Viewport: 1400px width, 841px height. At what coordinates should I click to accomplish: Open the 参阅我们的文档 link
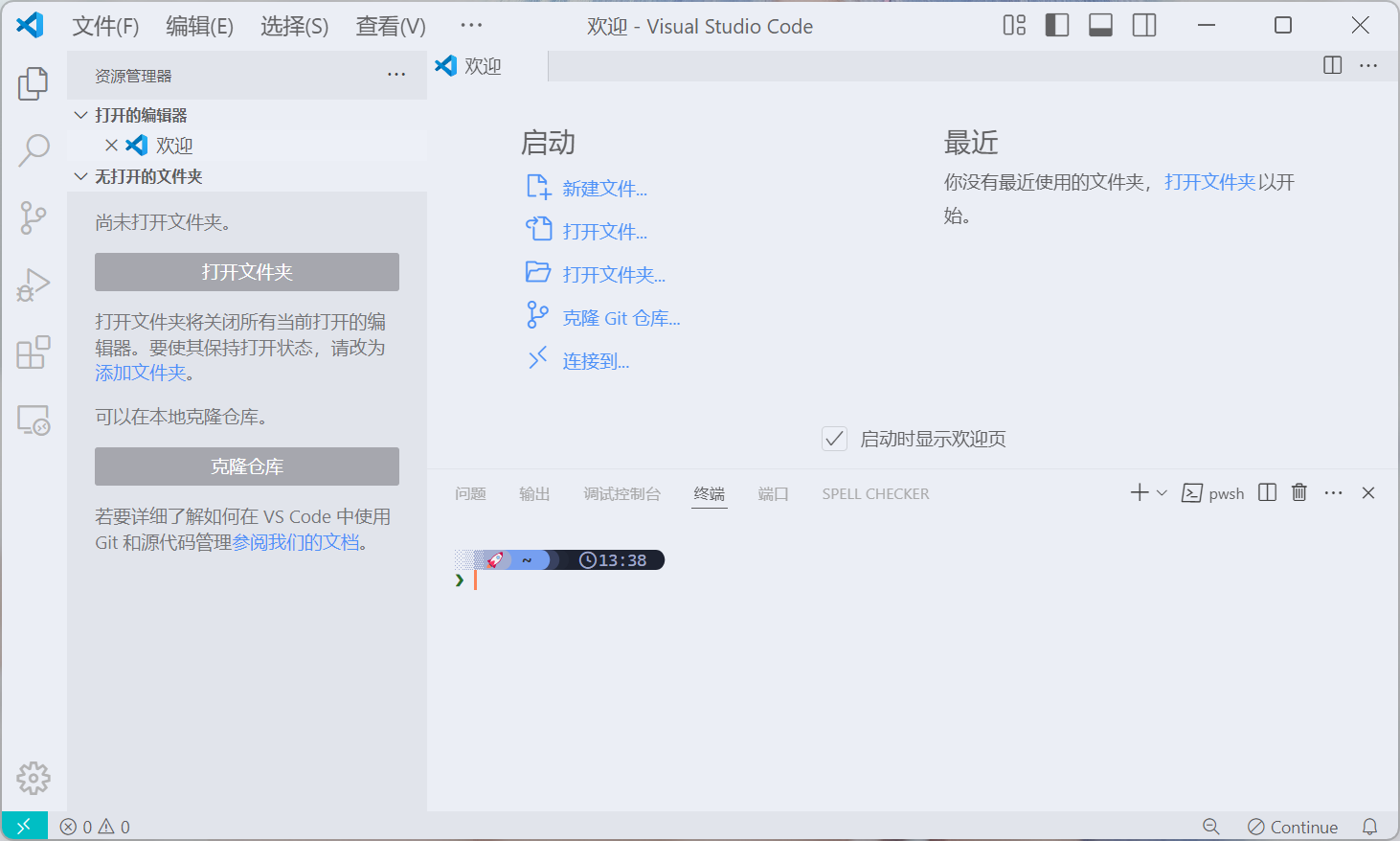click(x=296, y=542)
